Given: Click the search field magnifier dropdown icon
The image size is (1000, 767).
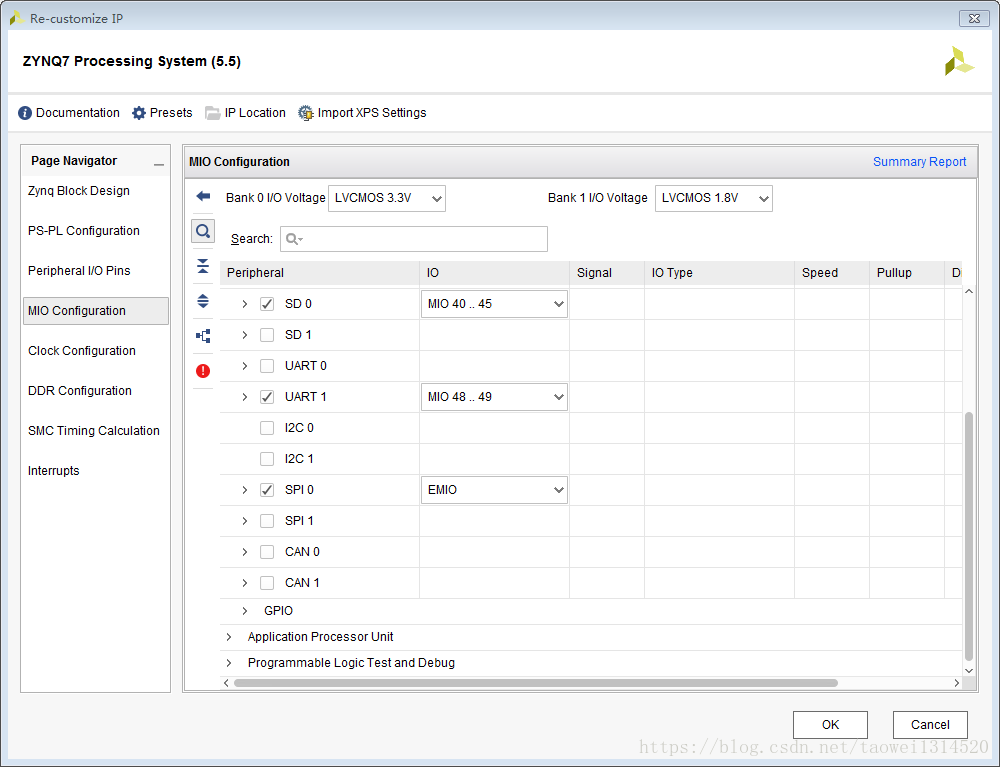Looking at the screenshot, I should coord(294,239).
